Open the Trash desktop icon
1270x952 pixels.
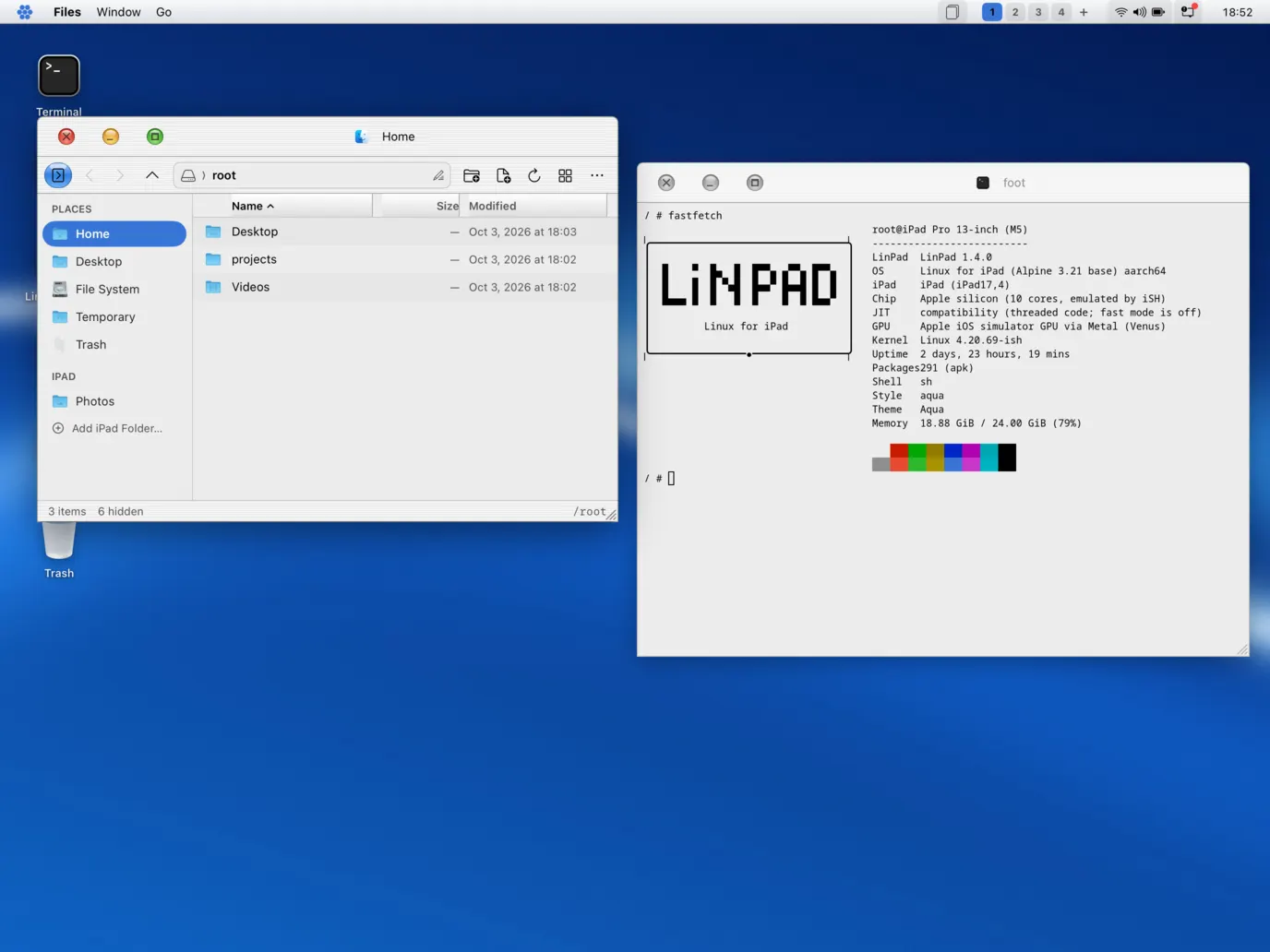tap(59, 551)
